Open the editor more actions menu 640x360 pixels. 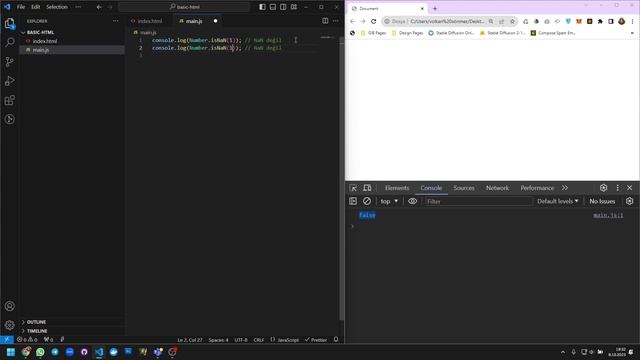tap(336, 21)
